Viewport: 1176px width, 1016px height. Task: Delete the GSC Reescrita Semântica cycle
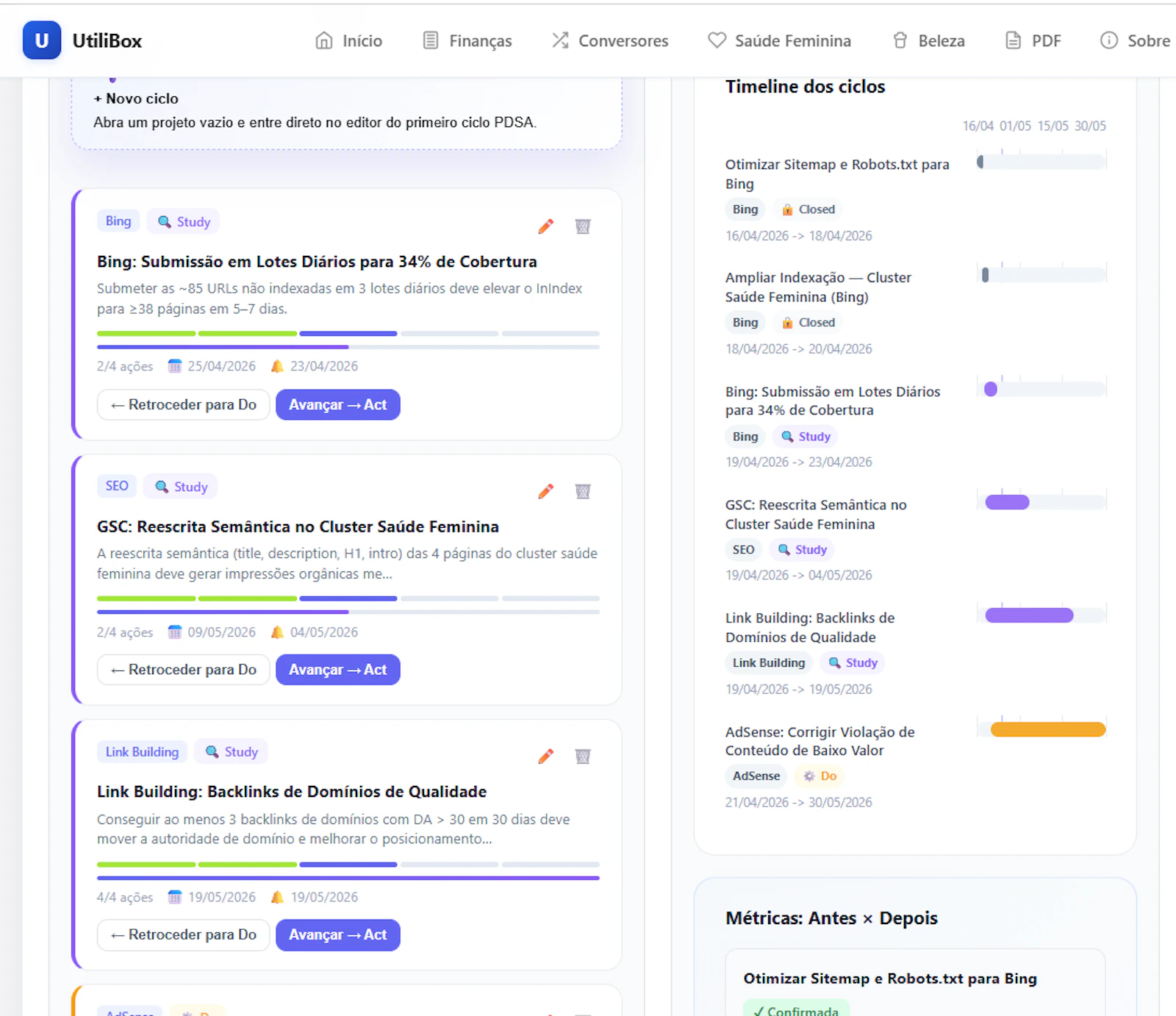[583, 491]
